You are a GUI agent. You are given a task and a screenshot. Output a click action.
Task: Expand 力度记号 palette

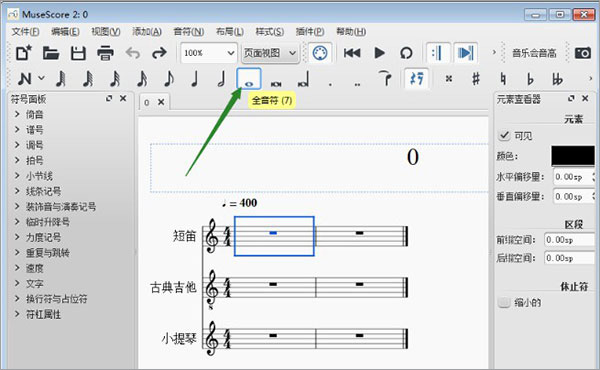pyautogui.click(x=17, y=237)
